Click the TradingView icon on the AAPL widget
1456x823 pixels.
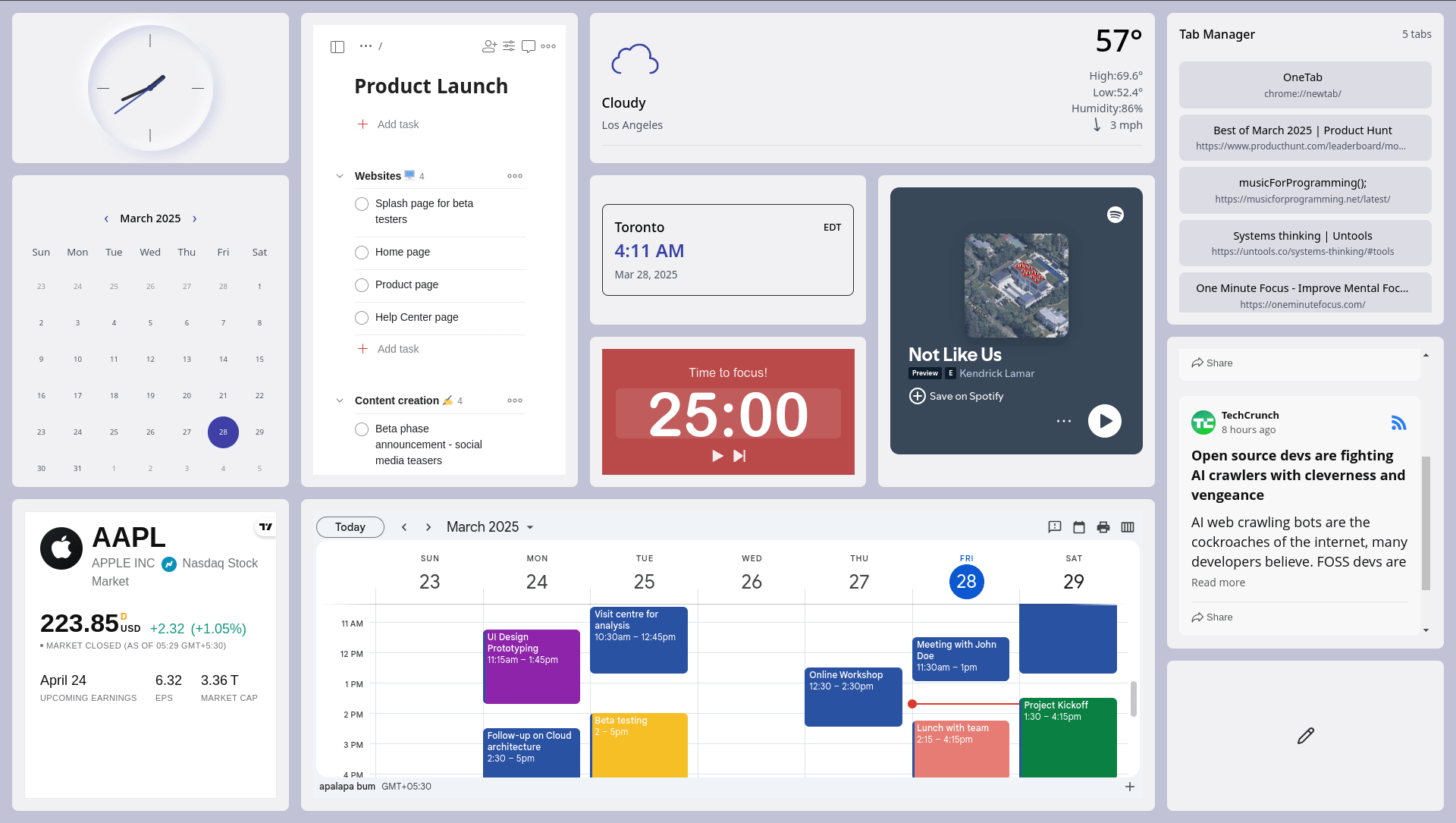[x=265, y=525]
